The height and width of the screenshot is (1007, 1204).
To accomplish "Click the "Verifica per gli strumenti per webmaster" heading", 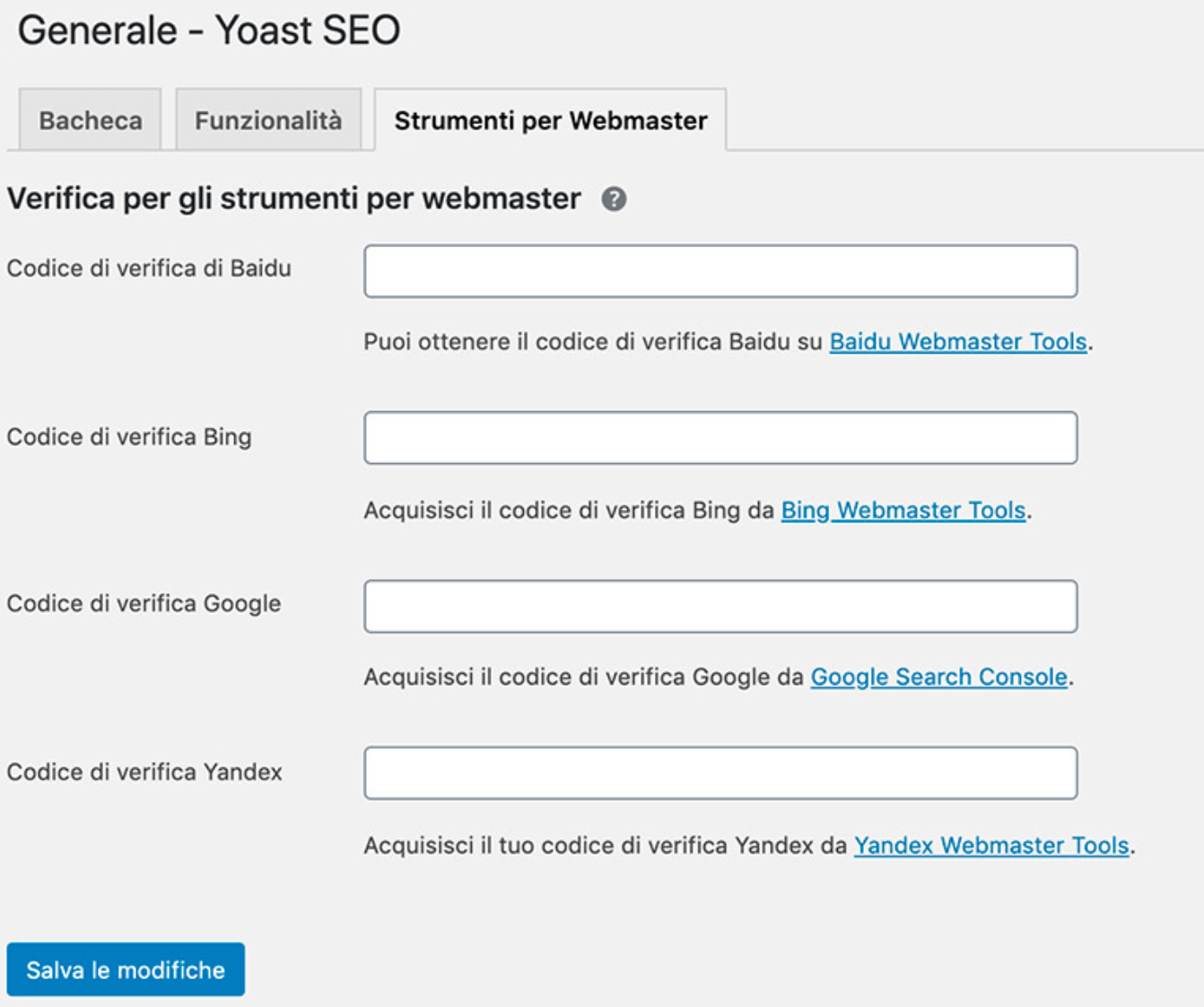I will [x=293, y=198].
